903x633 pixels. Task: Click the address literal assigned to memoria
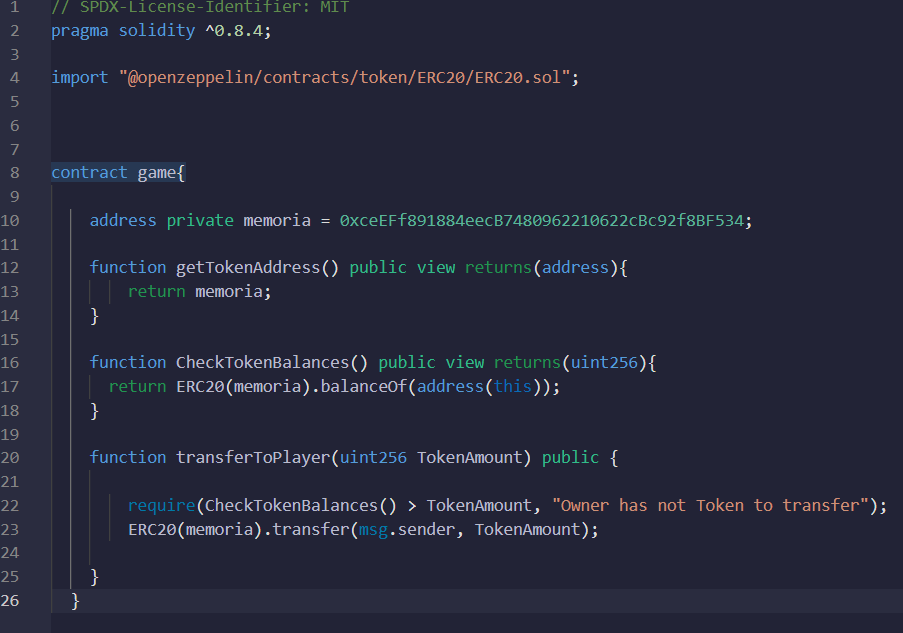(540, 220)
